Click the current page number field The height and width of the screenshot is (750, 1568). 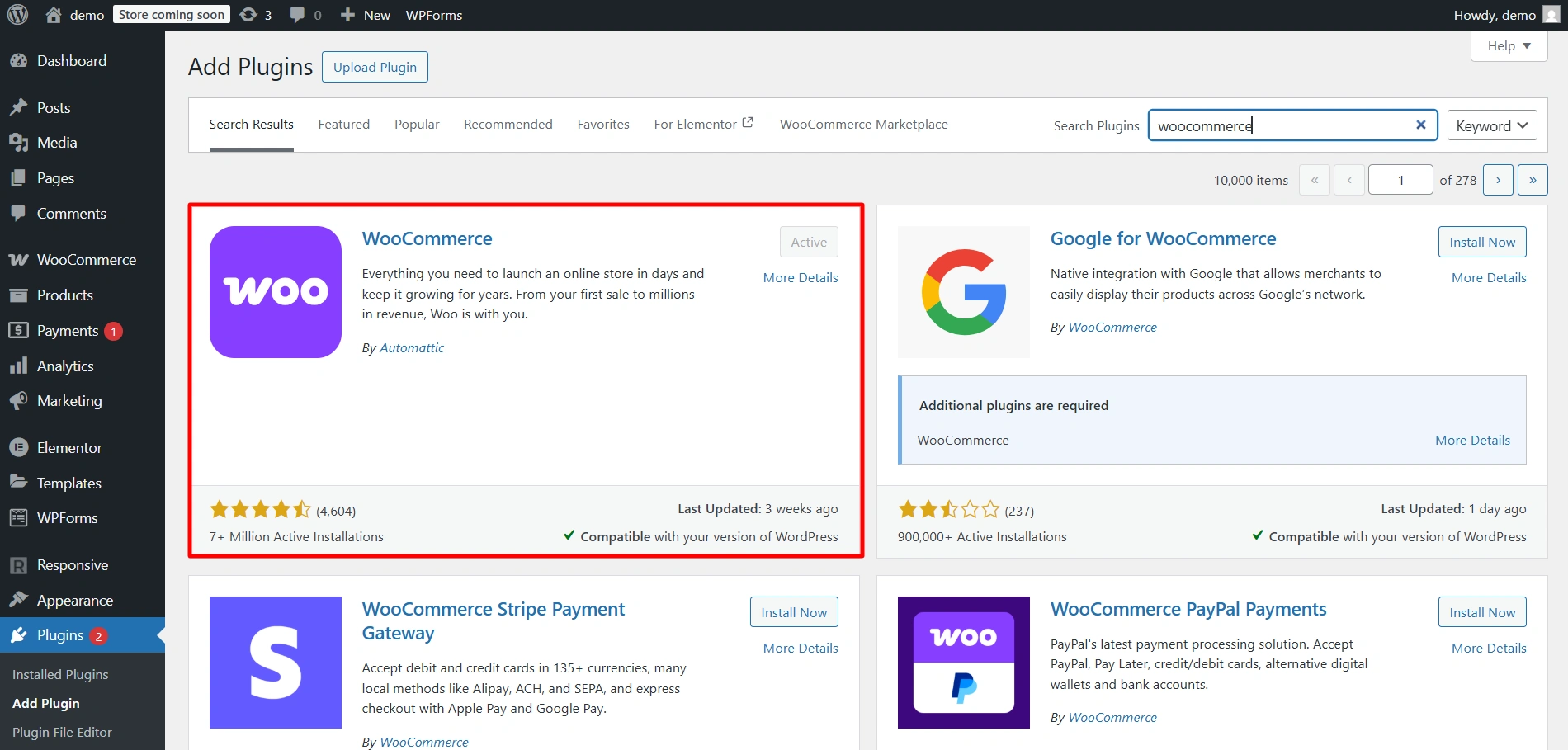[1400, 180]
